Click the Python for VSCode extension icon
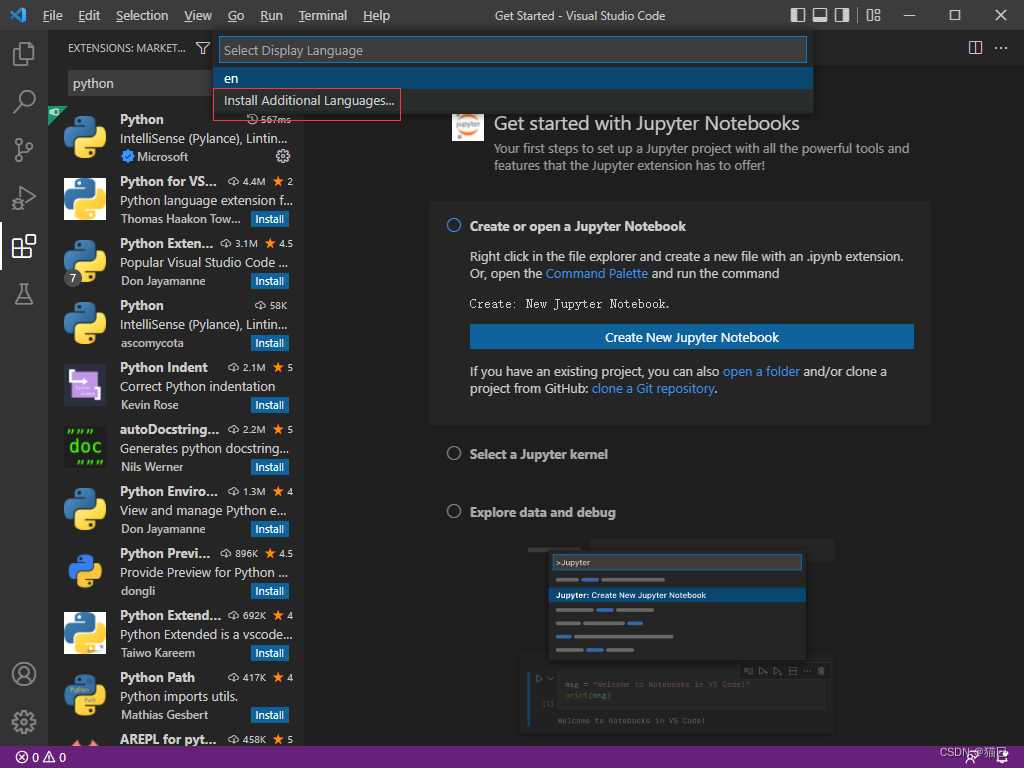 [x=85, y=199]
